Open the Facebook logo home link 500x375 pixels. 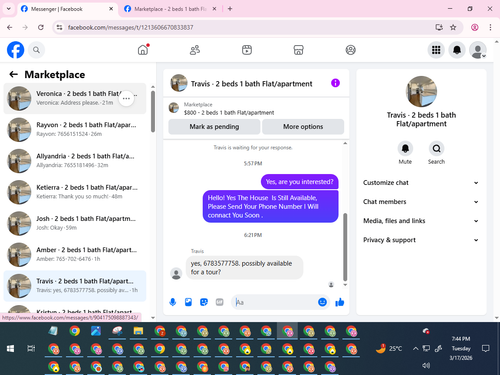click(x=15, y=50)
